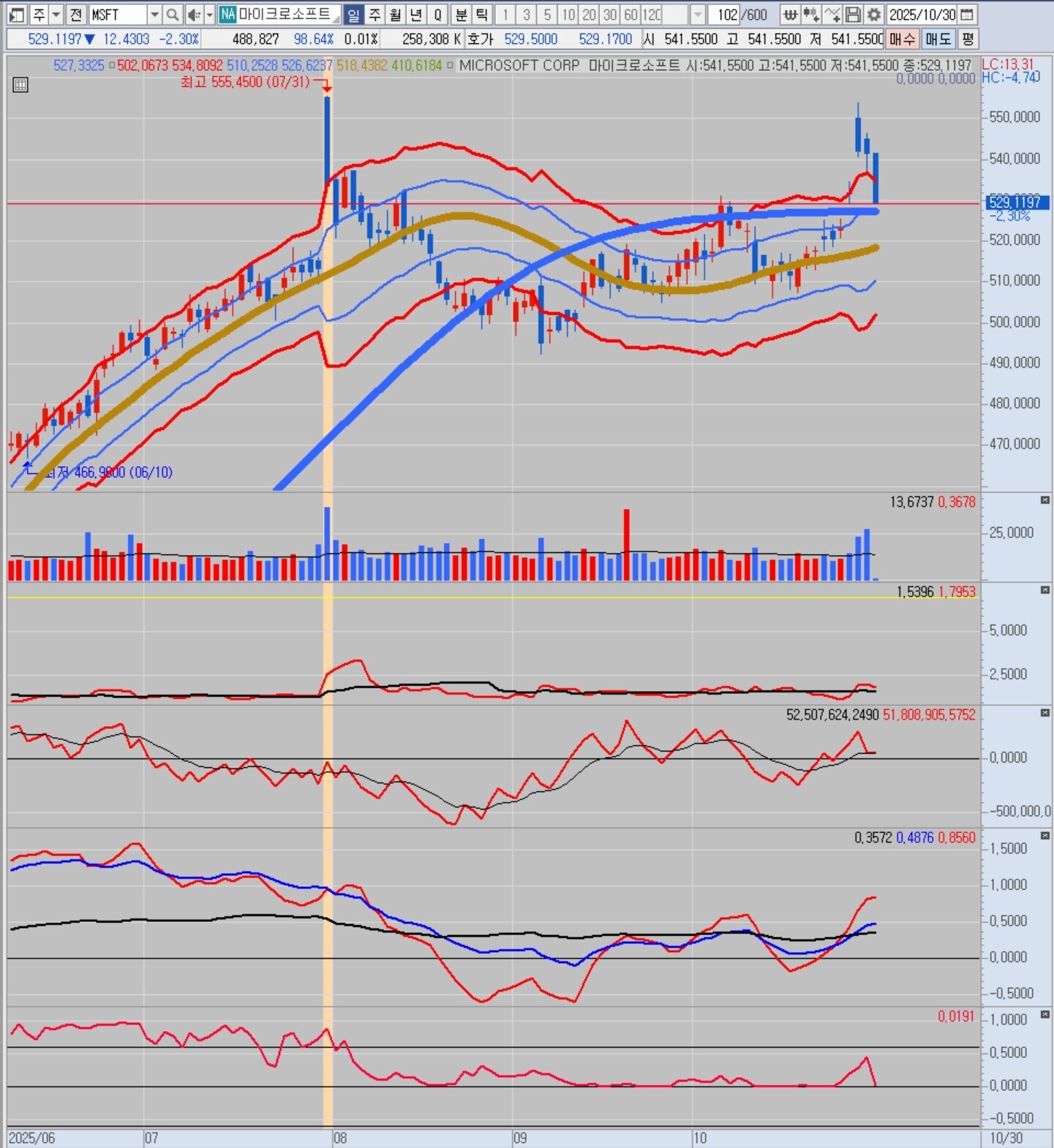The image size is (1054, 1148).
Task: Click the MSFT symbol input field
Action: point(117,14)
